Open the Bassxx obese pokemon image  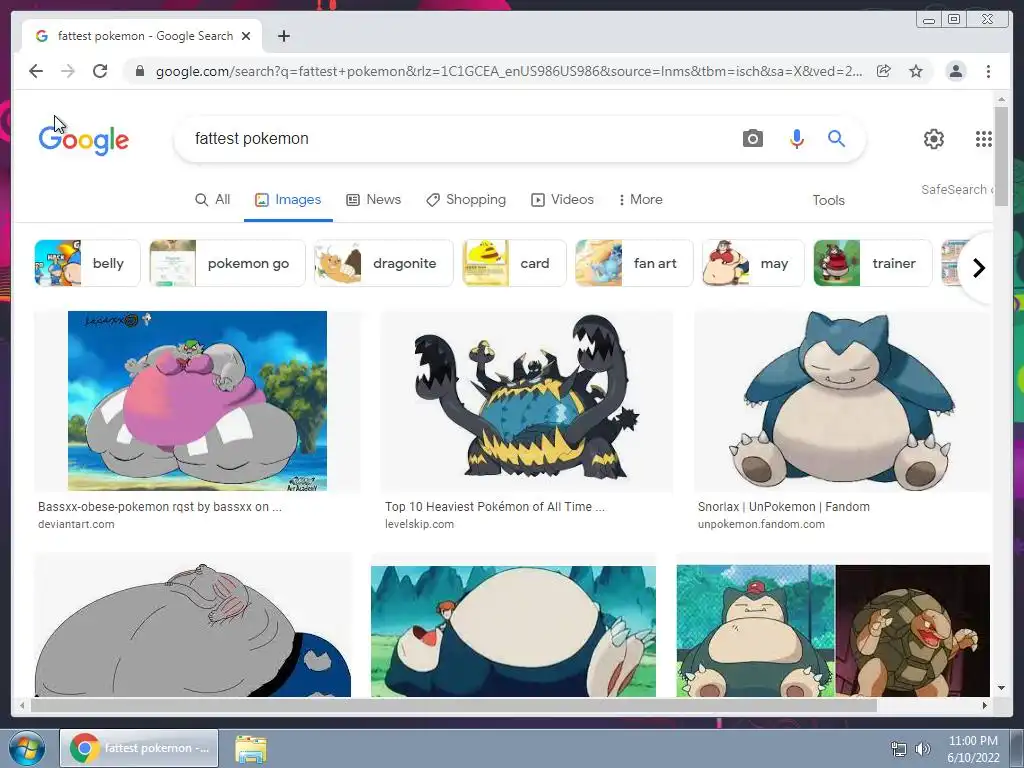click(197, 401)
